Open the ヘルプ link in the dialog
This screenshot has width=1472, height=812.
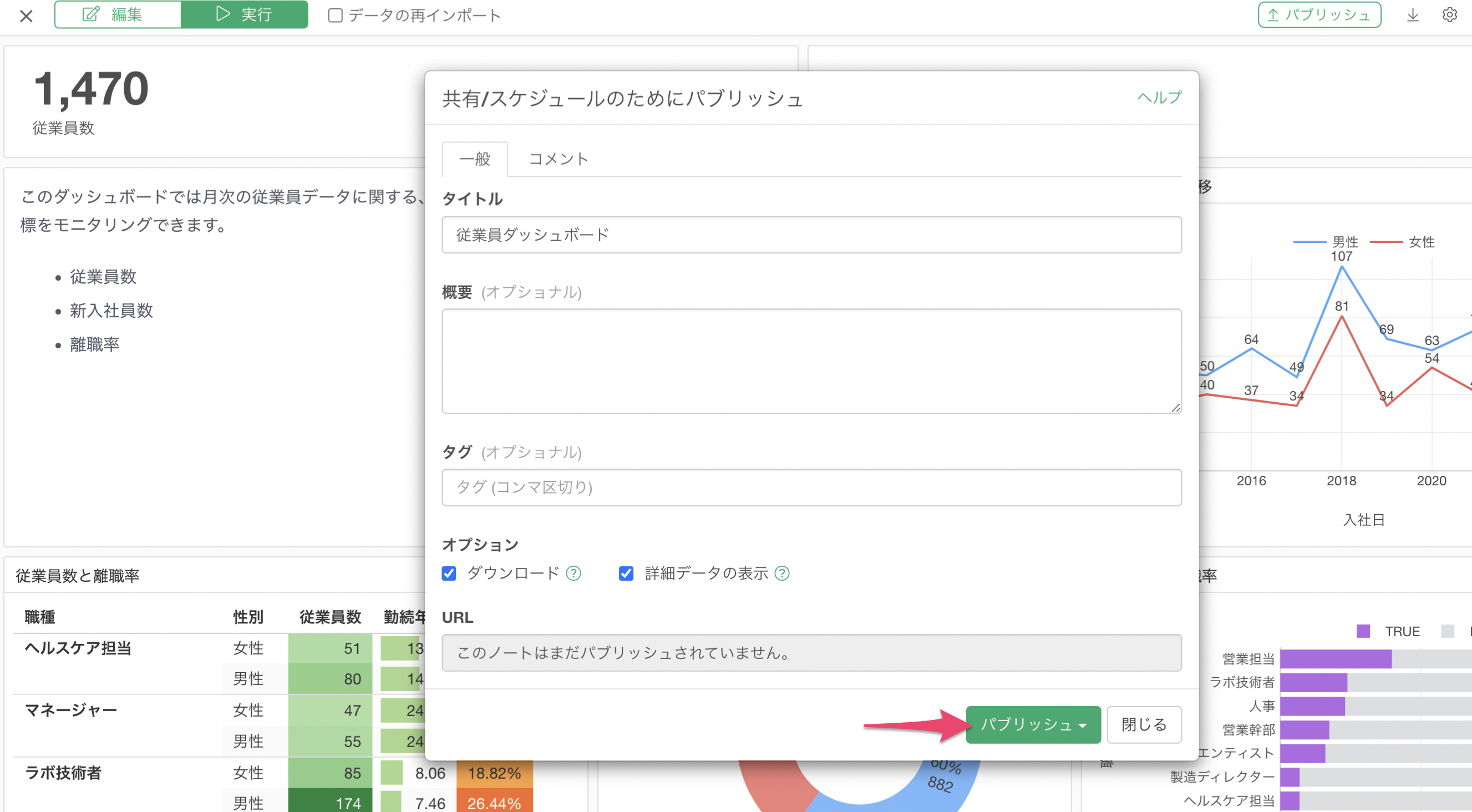[1159, 97]
